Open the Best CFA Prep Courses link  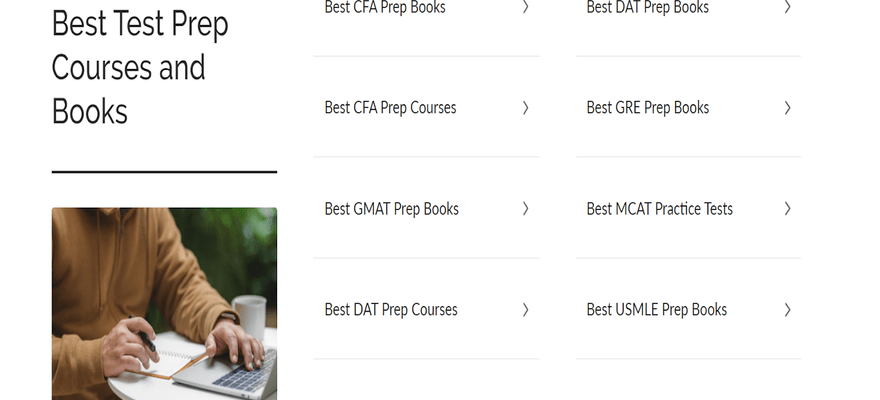[x=390, y=108]
